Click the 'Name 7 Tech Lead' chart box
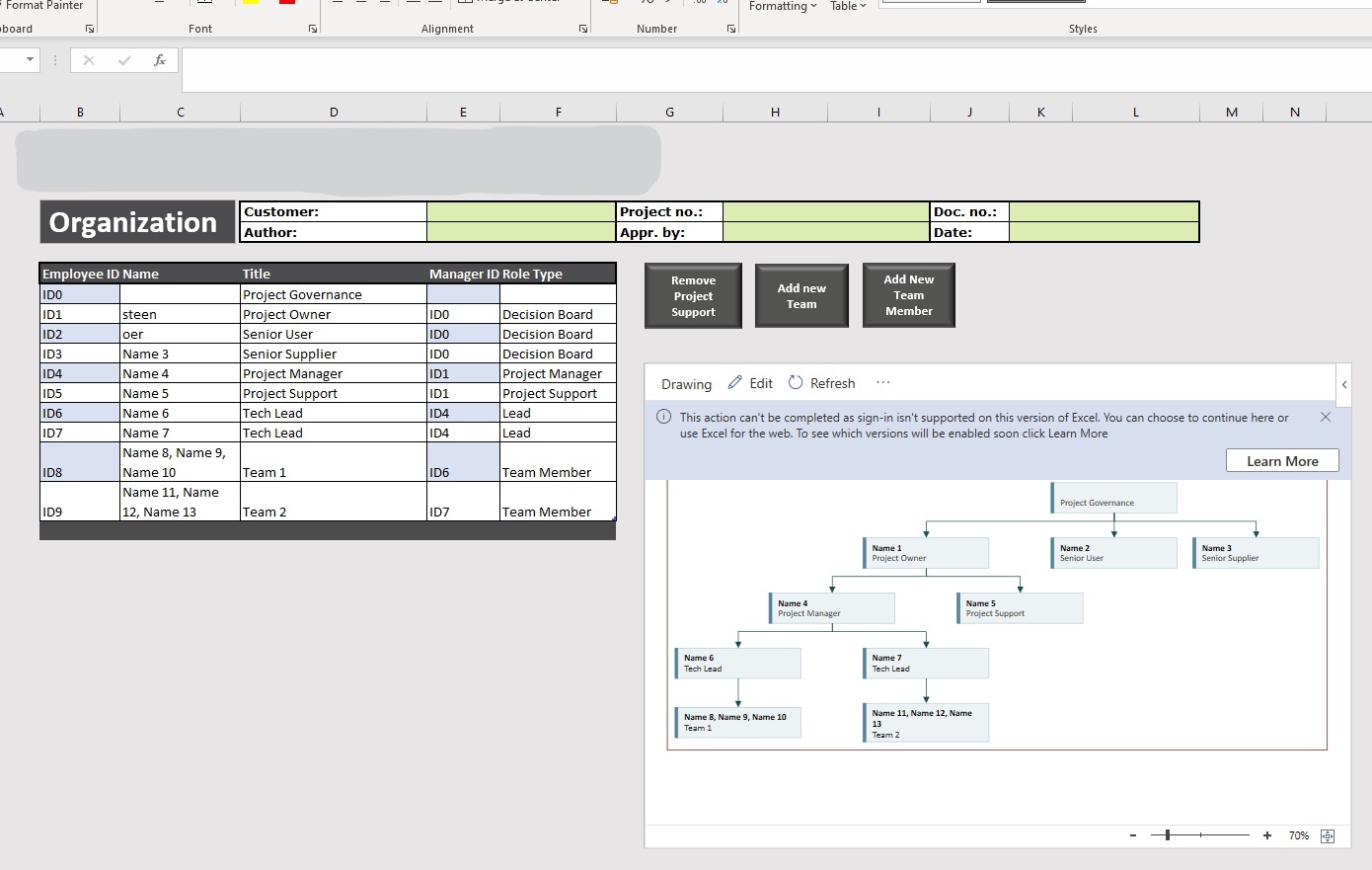 [926, 664]
